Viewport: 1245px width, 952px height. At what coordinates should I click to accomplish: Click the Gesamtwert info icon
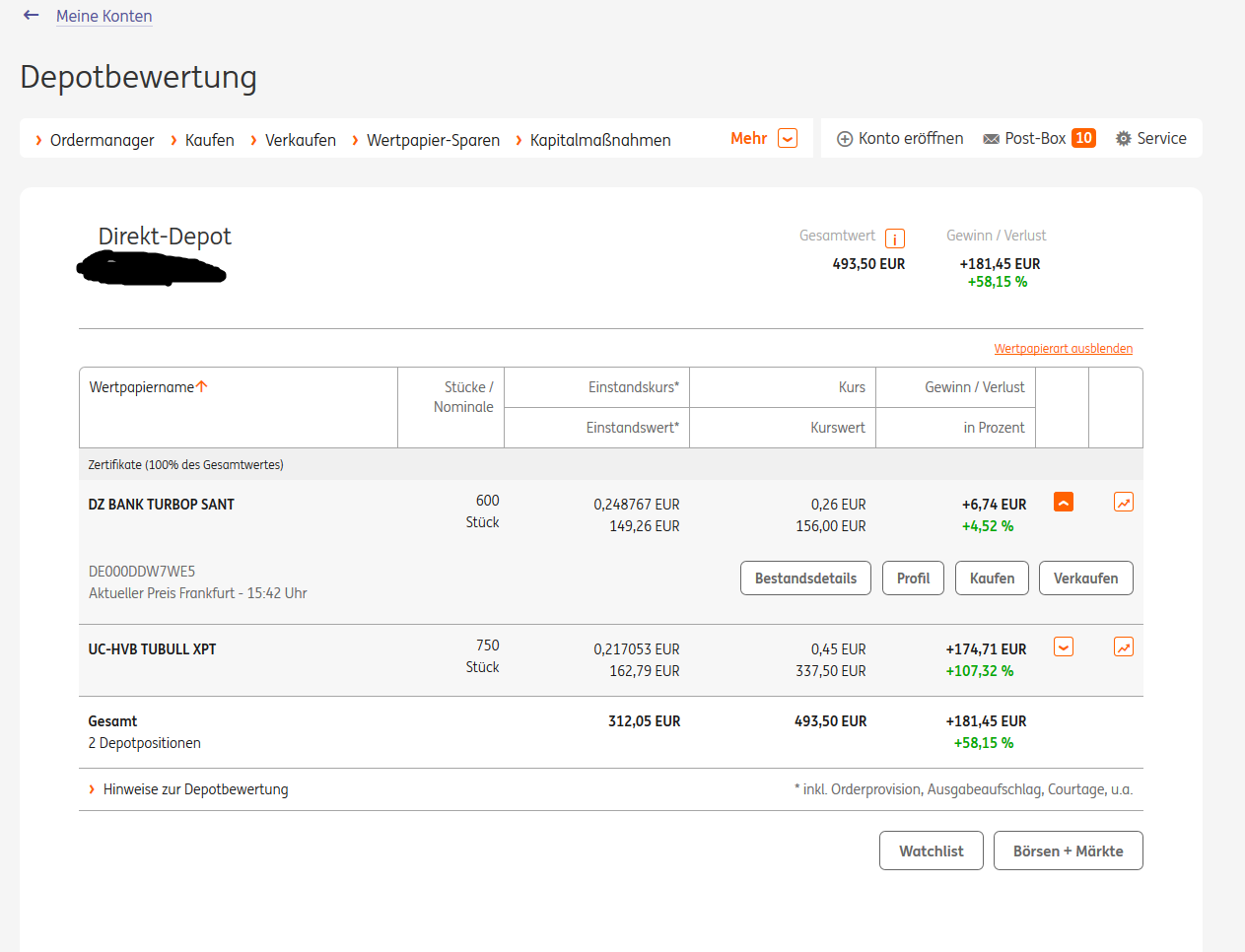895,238
